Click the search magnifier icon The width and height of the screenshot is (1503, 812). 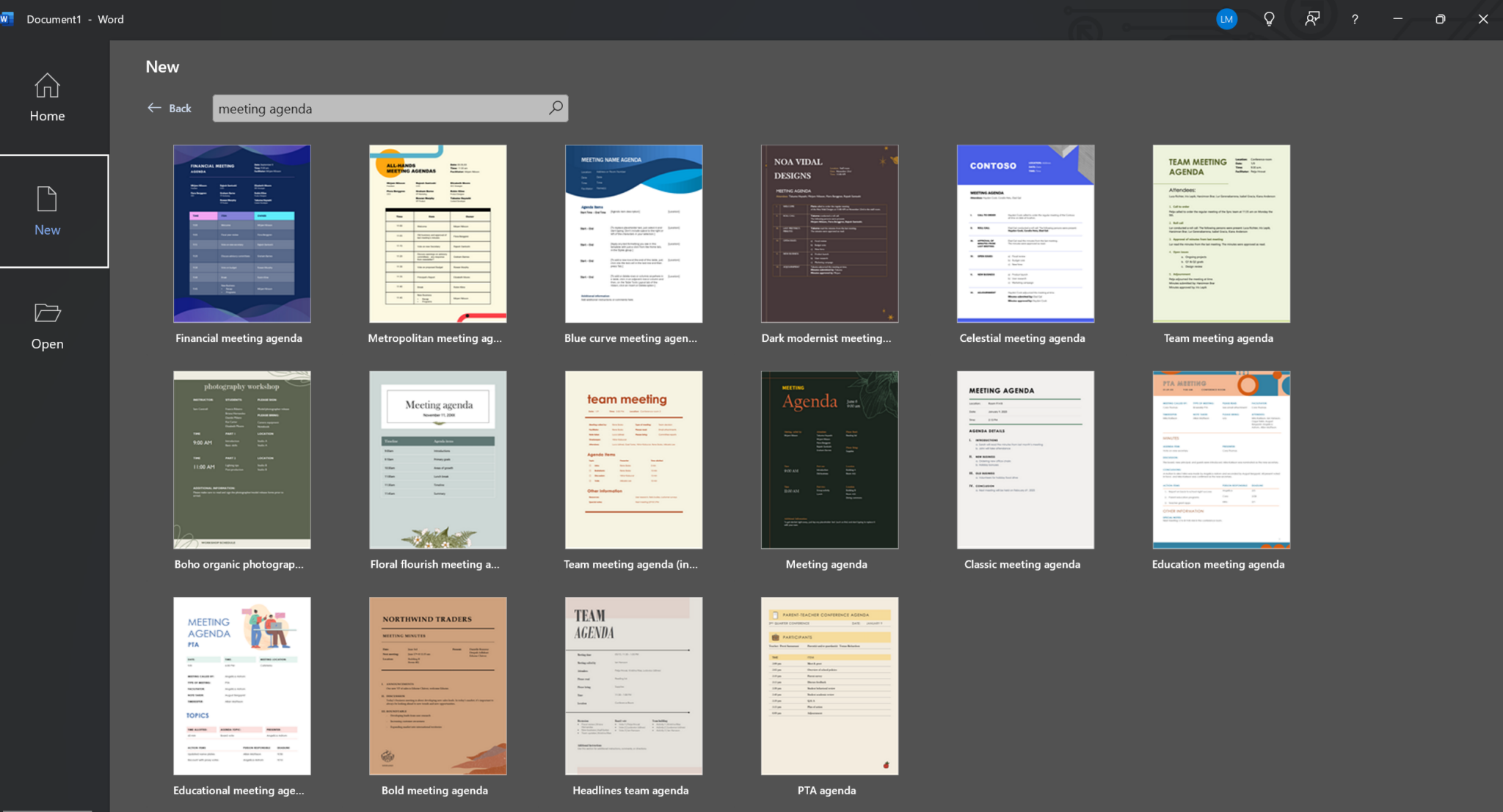(x=556, y=108)
